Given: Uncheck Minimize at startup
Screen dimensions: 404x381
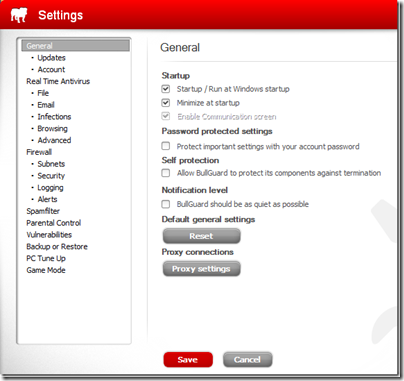Looking at the screenshot, I should coord(166,103).
